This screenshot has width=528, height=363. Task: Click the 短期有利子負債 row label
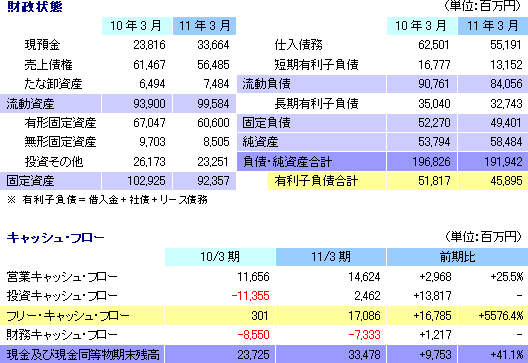pos(316,65)
